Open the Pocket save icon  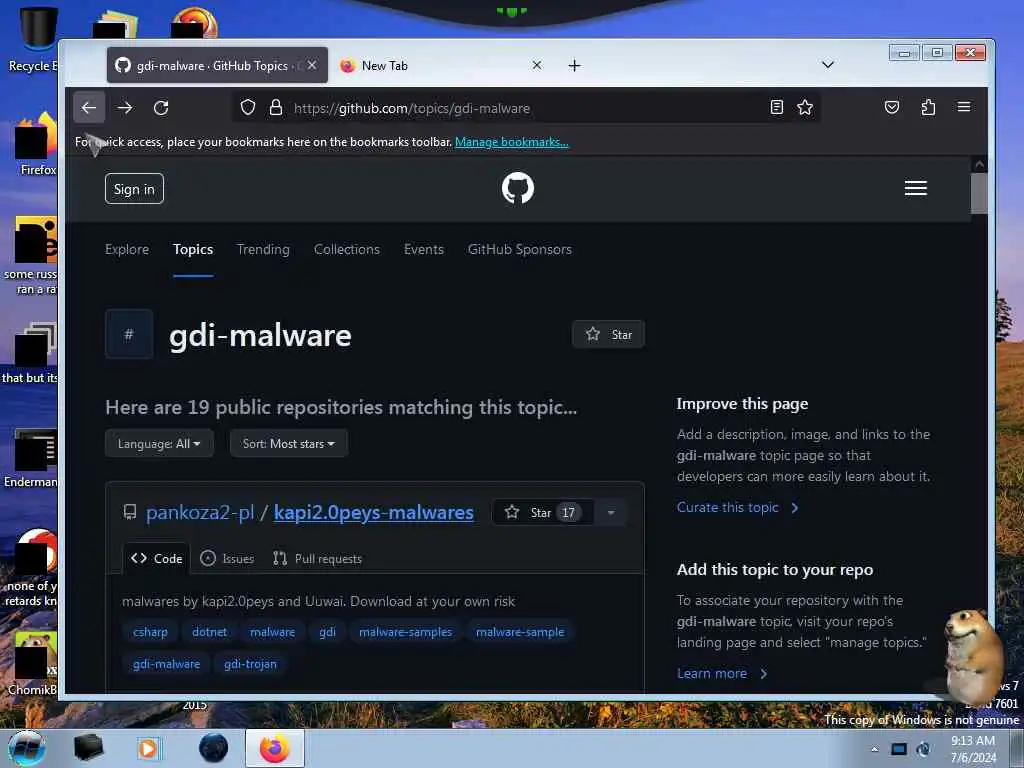(x=892, y=107)
